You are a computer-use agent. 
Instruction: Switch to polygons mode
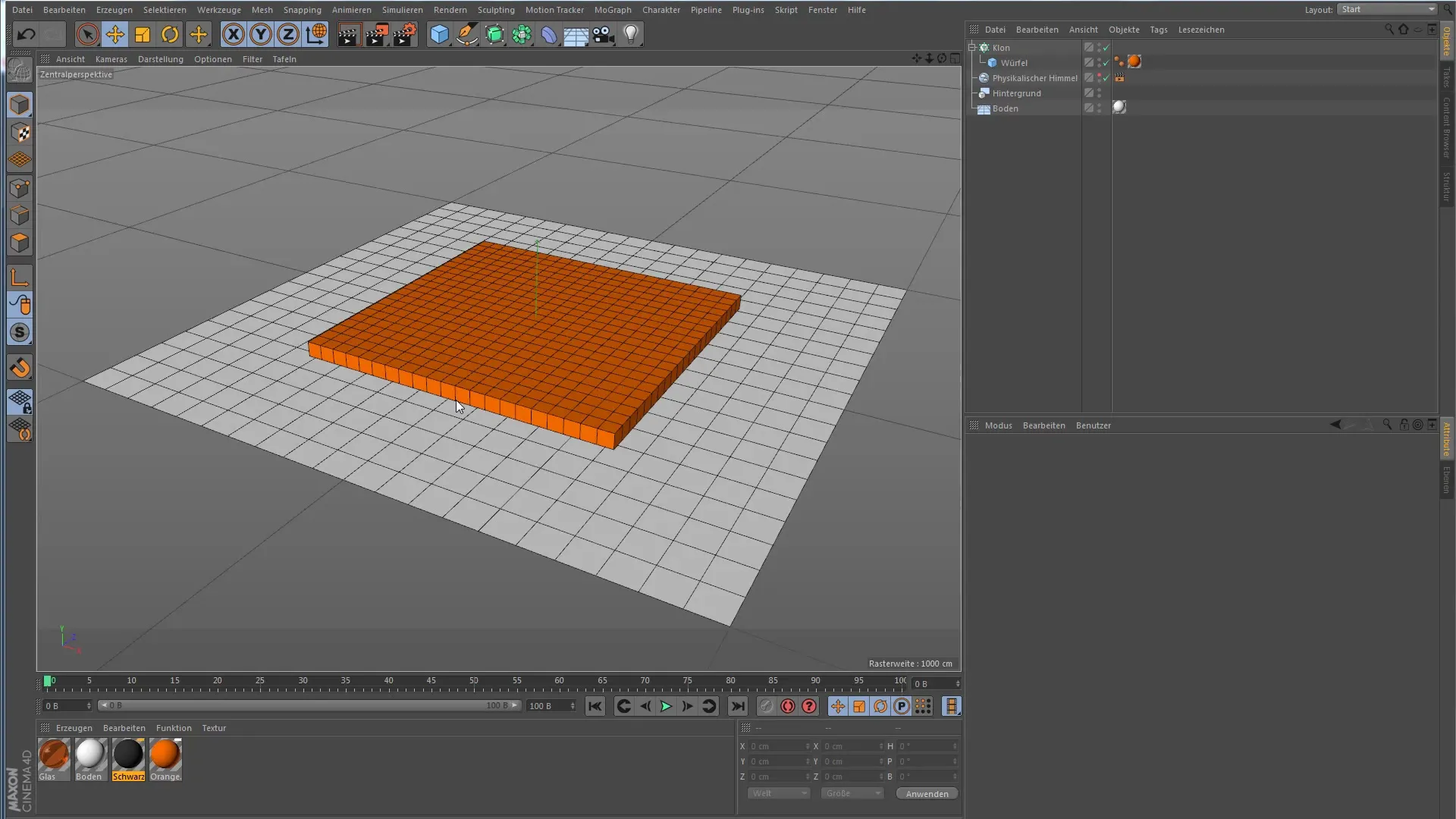click(20, 243)
